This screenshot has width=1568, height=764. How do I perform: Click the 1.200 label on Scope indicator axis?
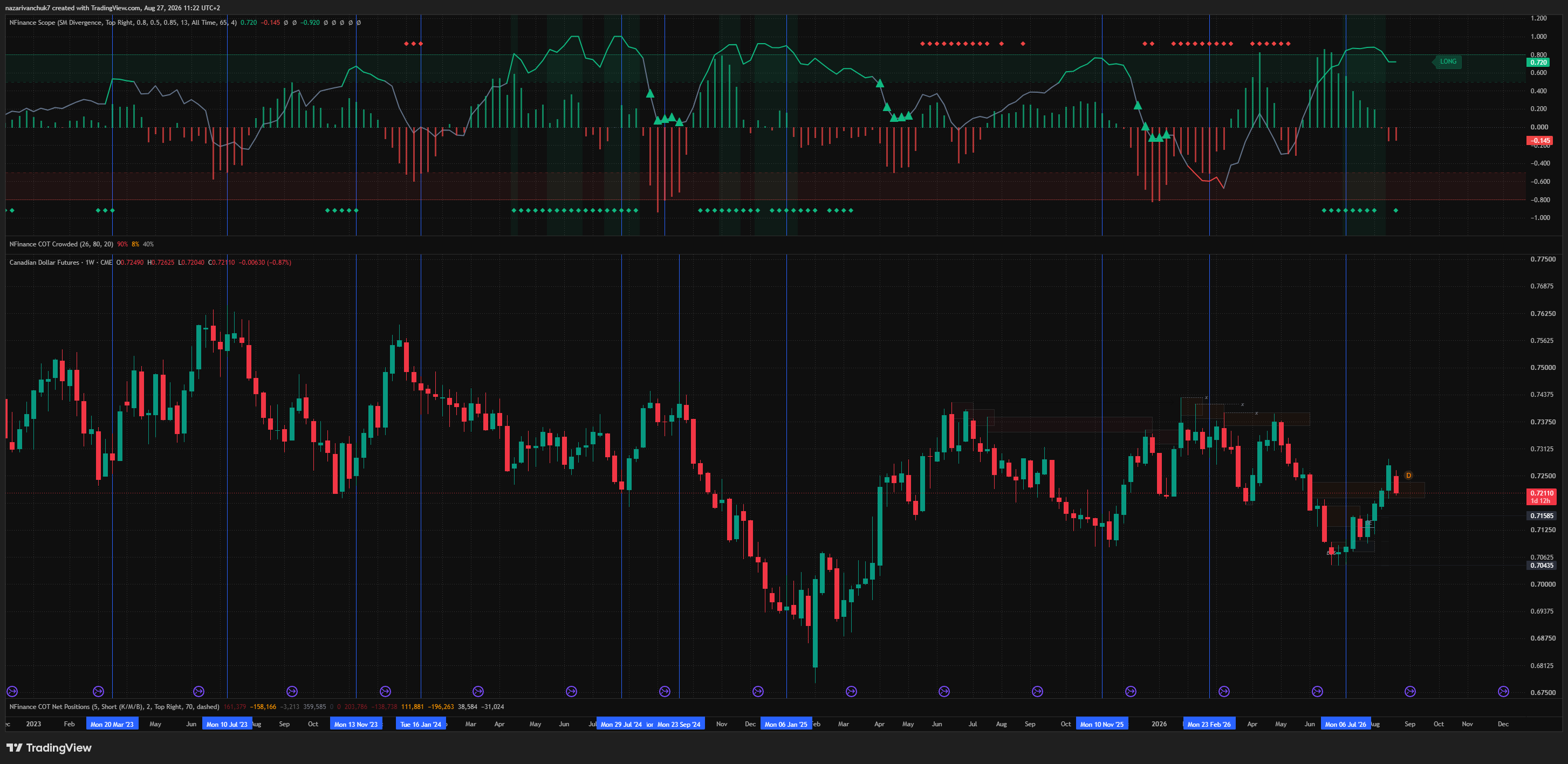1538,18
